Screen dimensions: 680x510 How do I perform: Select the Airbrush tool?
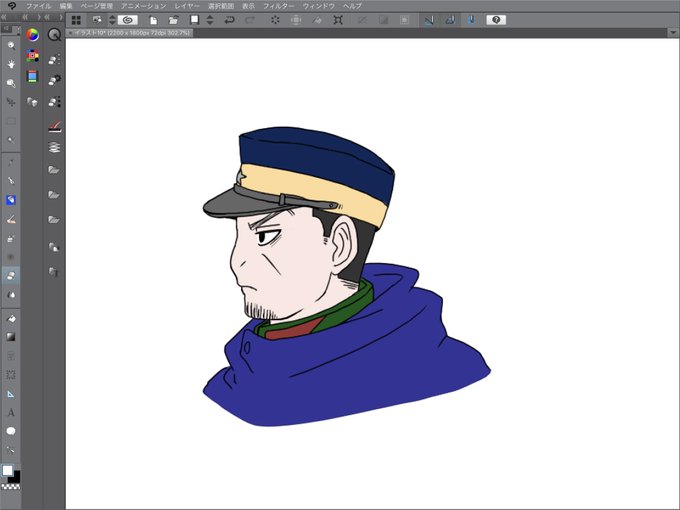[x=11, y=238]
